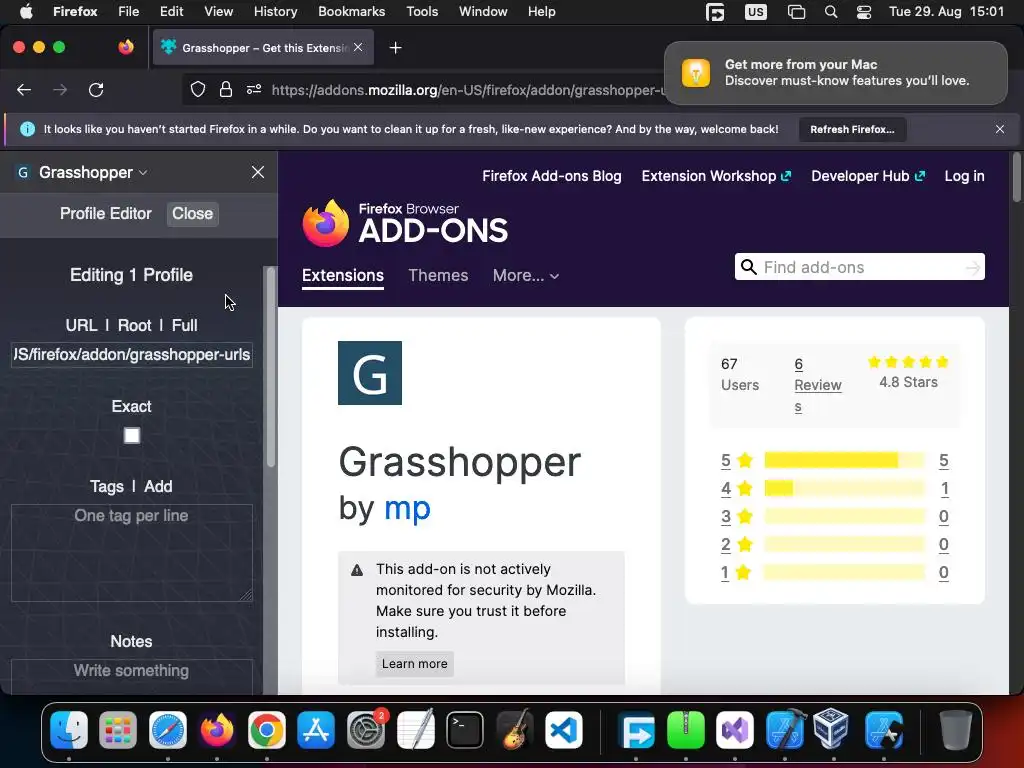Open the Apple menu
The height and width of the screenshot is (768, 1024).
26,11
